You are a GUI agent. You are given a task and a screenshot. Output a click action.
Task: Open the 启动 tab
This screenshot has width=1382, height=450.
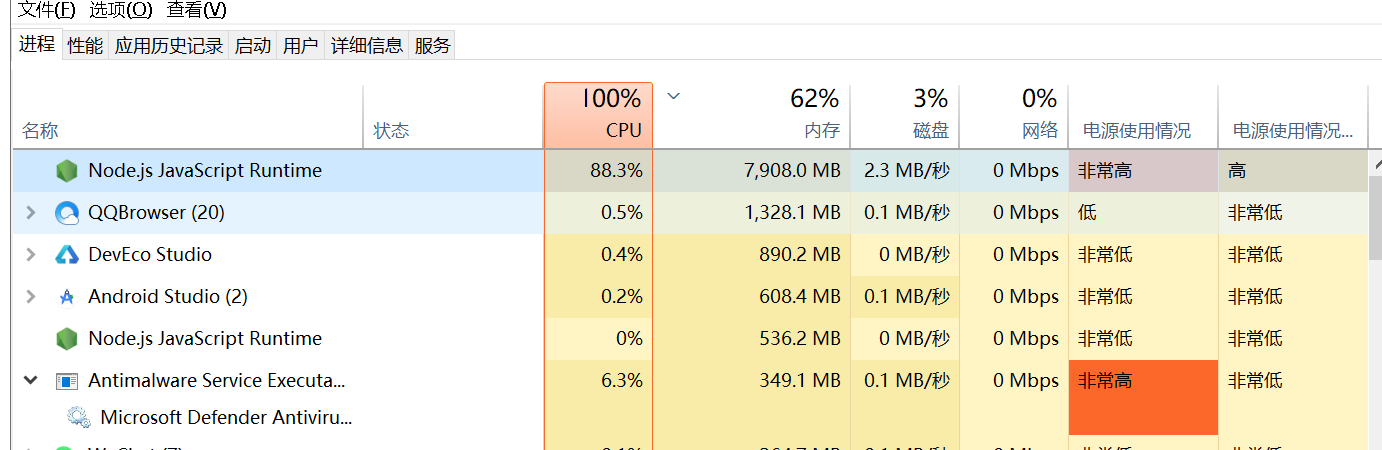pos(252,45)
